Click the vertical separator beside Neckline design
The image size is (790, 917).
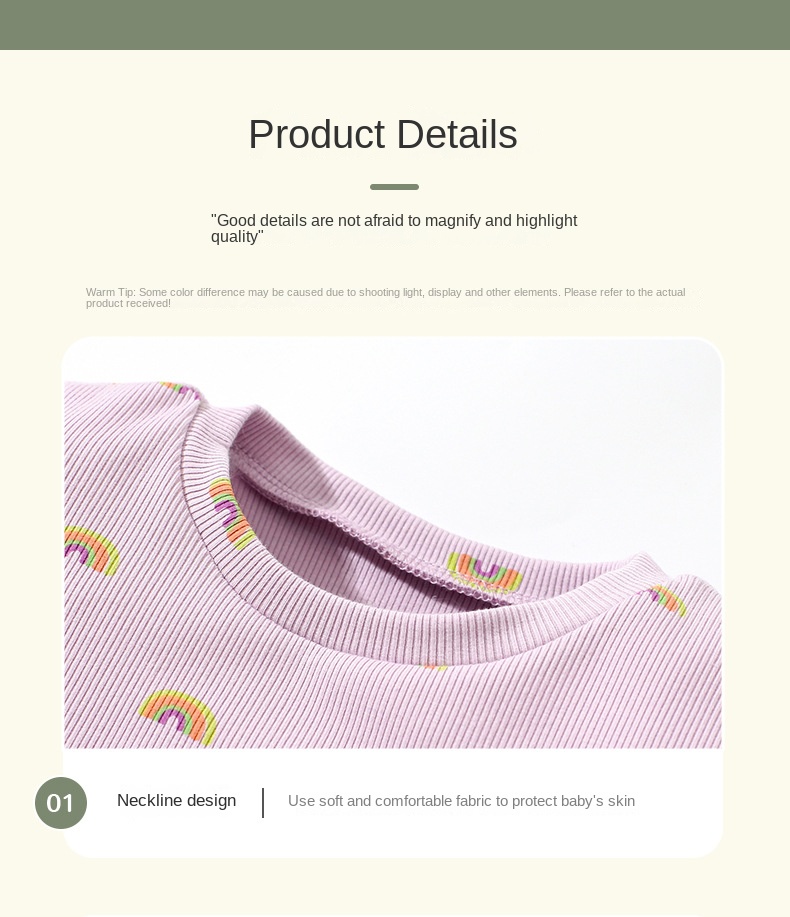263,802
